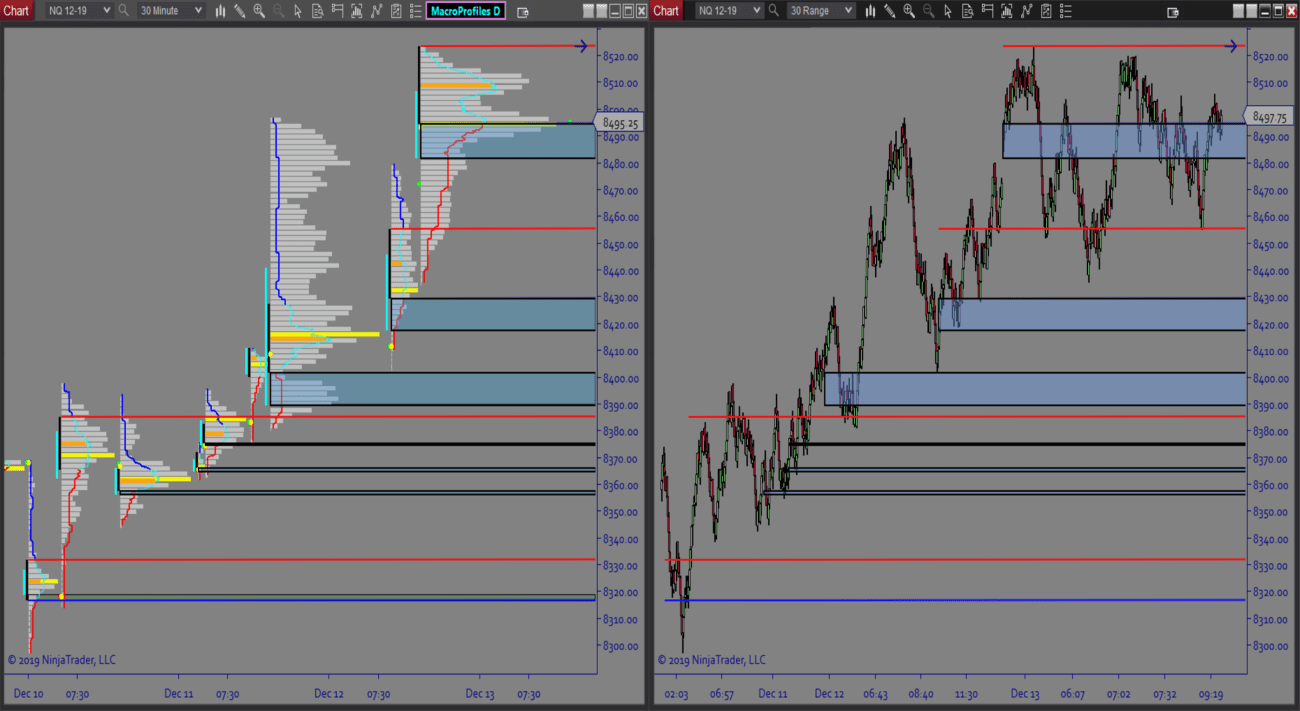Open bar type settings in right chart
Image resolution: width=1300 pixels, height=711 pixels.
click(870, 11)
